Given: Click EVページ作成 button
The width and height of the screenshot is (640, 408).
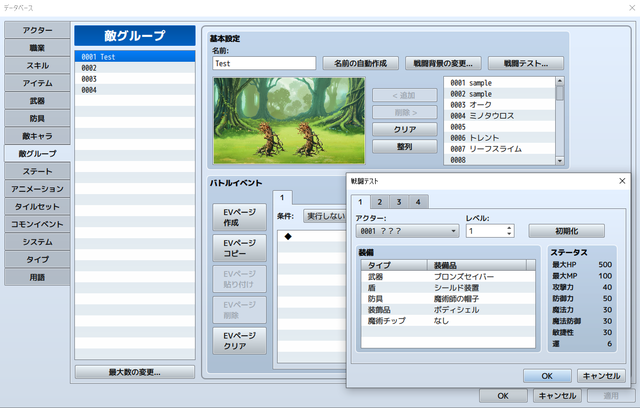Looking at the screenshot, I should pos(240,217).
